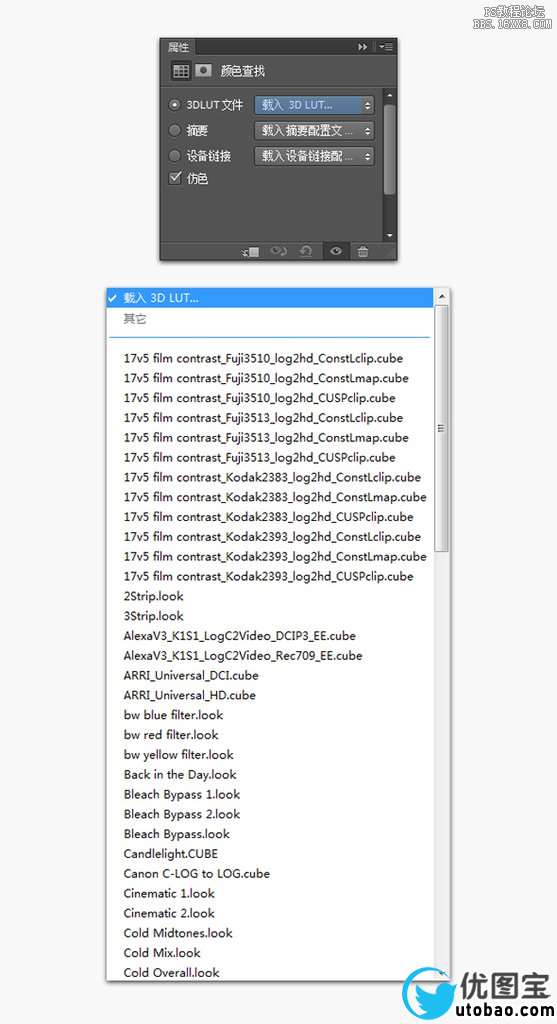Screen dimensions: 557x1024
Task: Click the clip to layer icon
Action: [x=251, y=251]
